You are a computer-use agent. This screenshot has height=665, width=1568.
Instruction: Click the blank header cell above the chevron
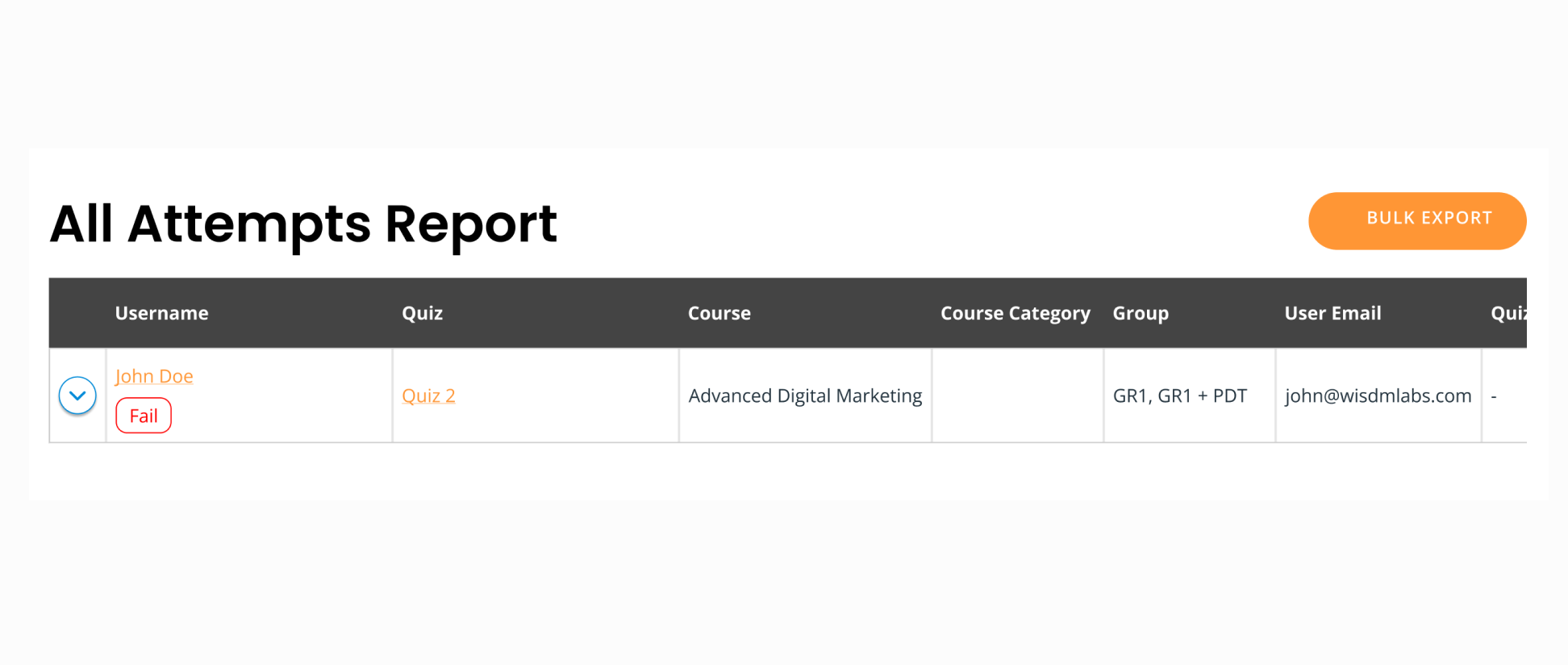tap(77, 313)
